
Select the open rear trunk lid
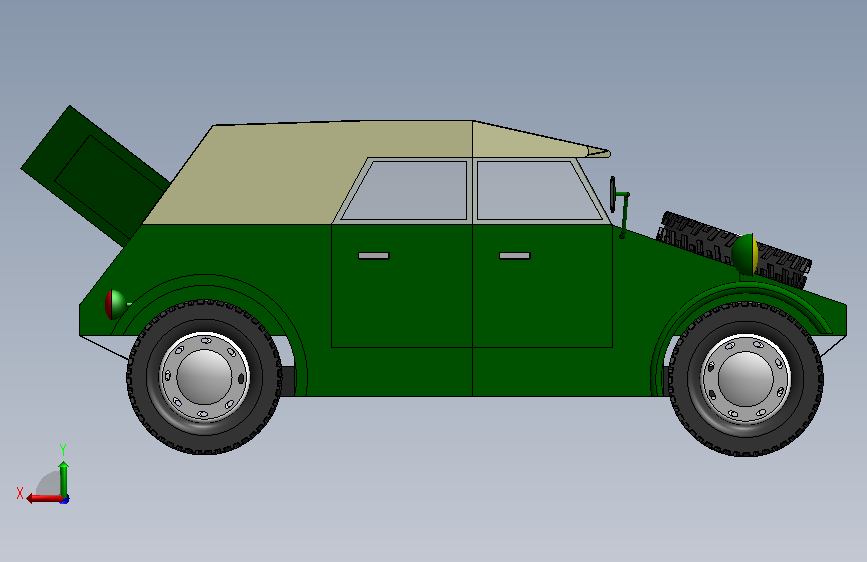point(95,175)
